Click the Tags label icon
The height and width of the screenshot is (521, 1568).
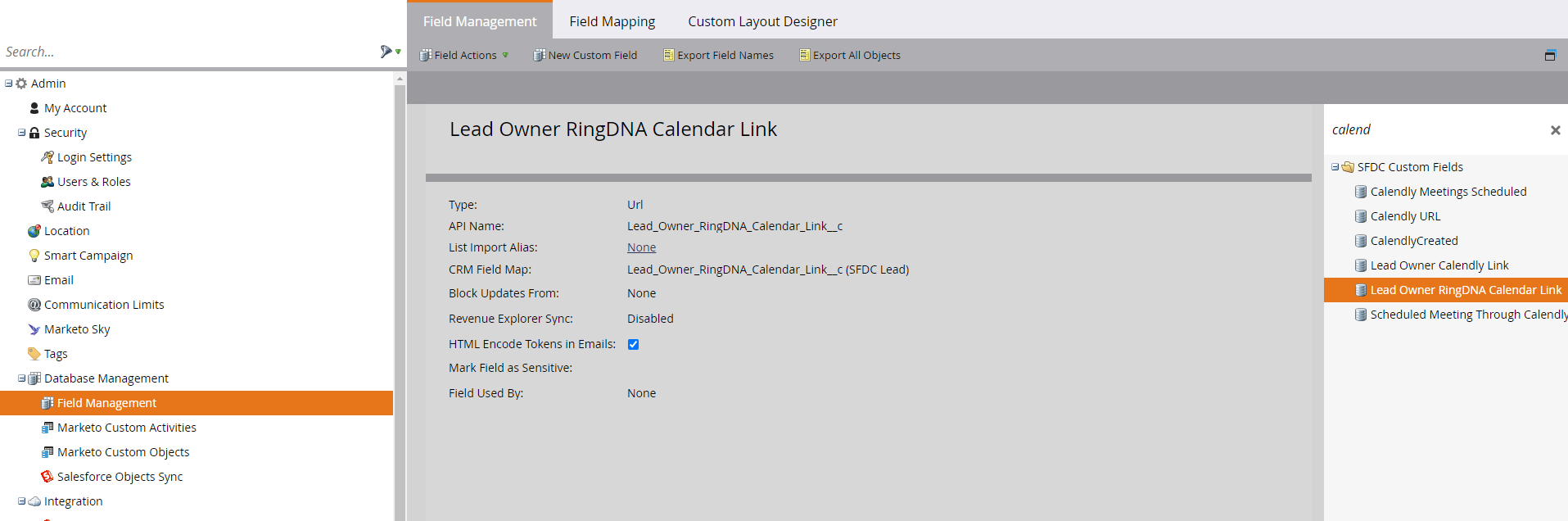[34, 354]
